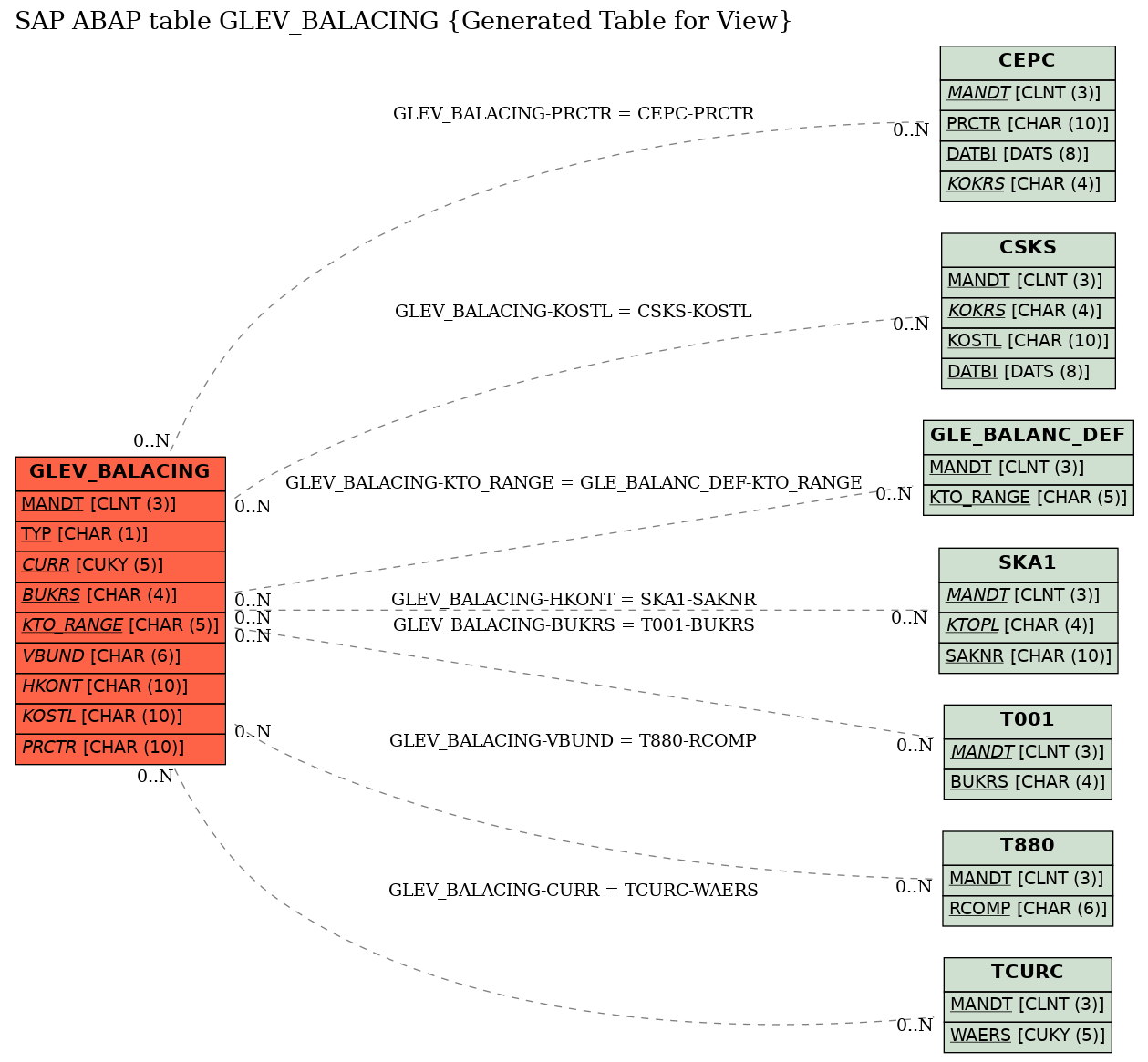
Task: Select GLE_BALANC_DEF KTO_RANGE [CHAR (5)] field
Action: click(x=1029, y=499)
